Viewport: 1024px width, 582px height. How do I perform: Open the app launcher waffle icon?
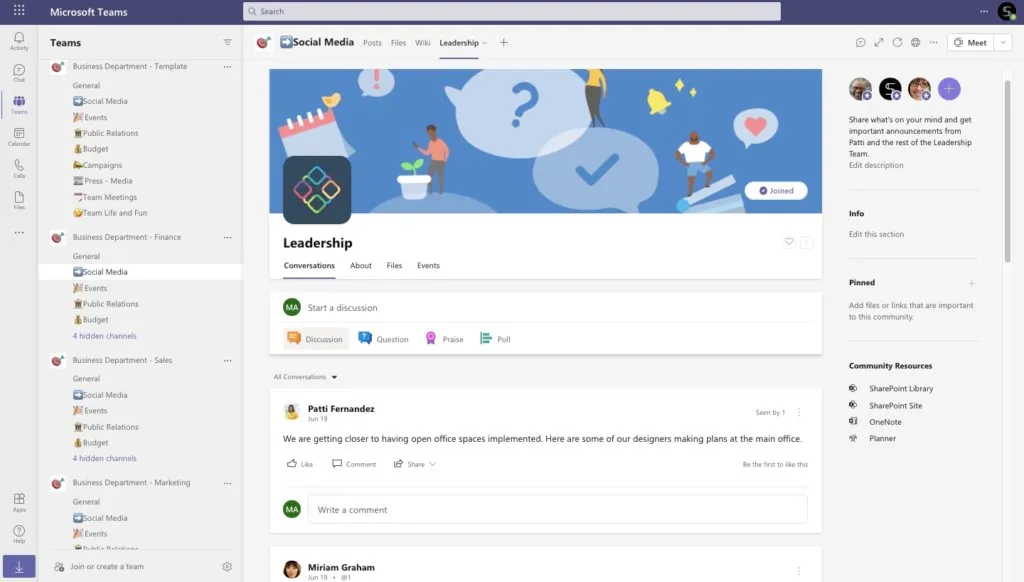tap(19, 10)
